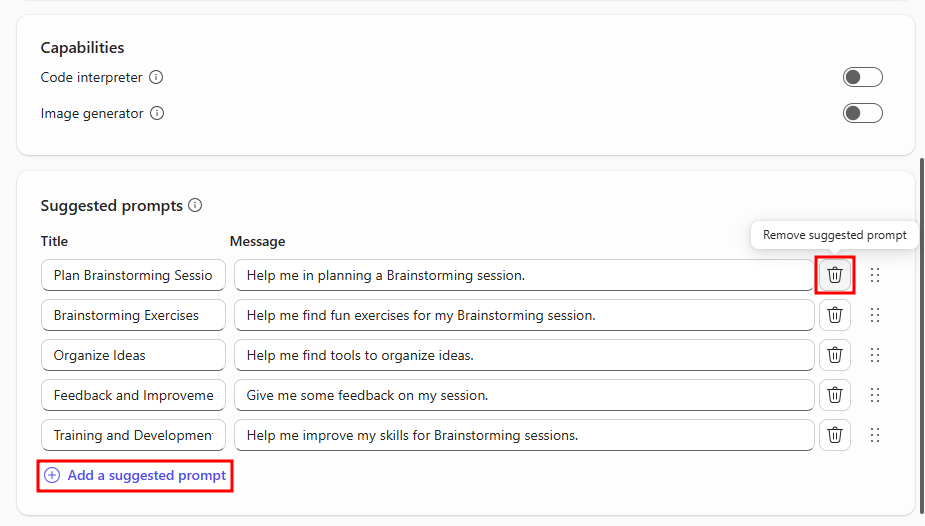Remove the Brainstorming Exercises prompt
The image size is (925, 526).
tap(835, 315)
